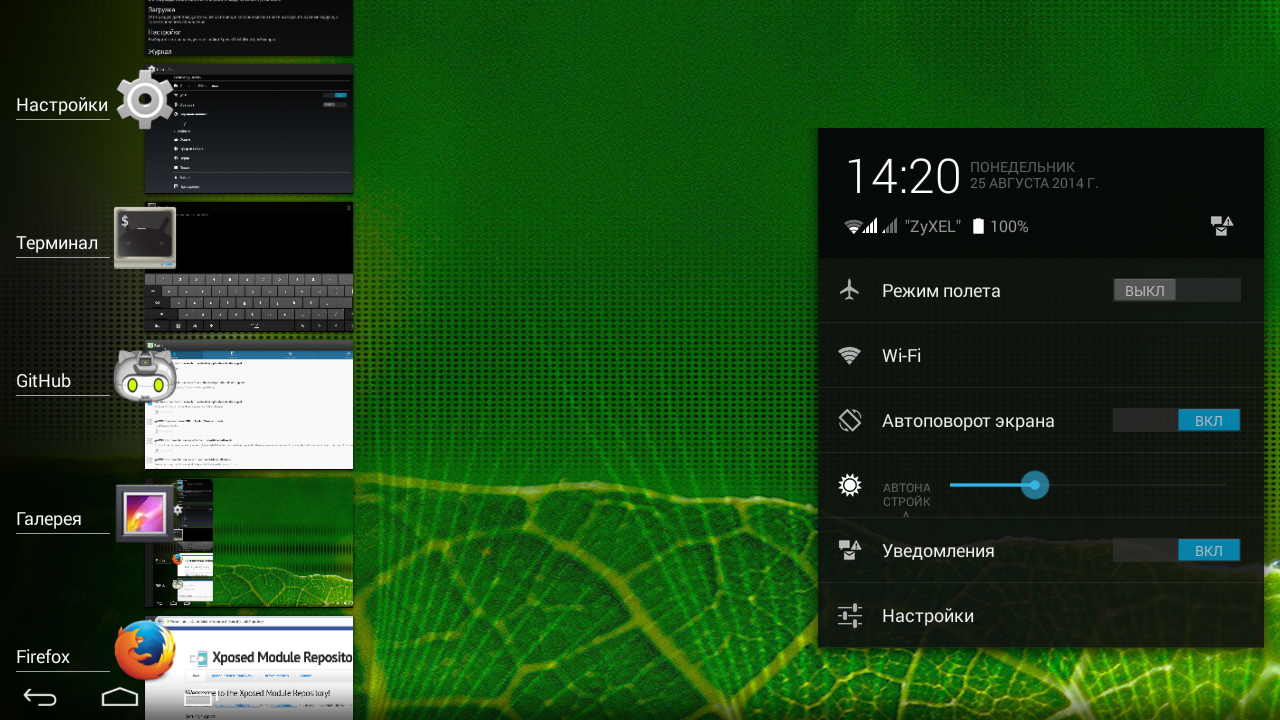Viewport: 1280px width, 720px height.
Task: Switch to Firefox recent app label
Action: point(43,657)
